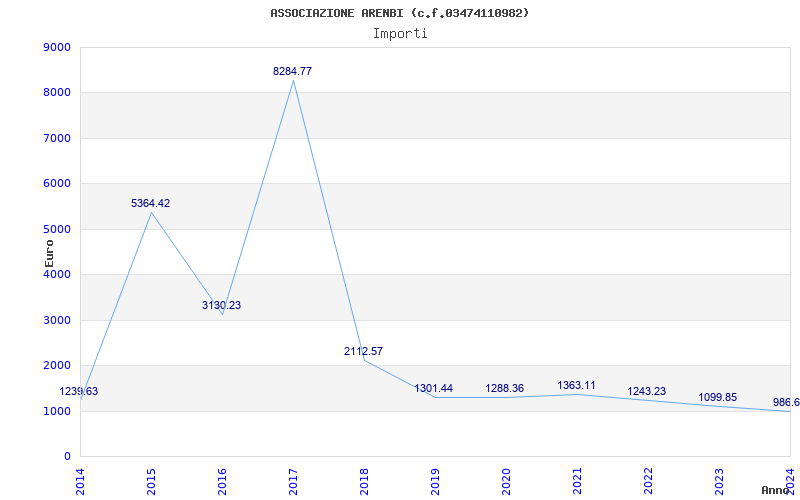The height and width of the screenshot is (500, 800).
Task: Click data label 8284.77
Action: coord(292,71)
